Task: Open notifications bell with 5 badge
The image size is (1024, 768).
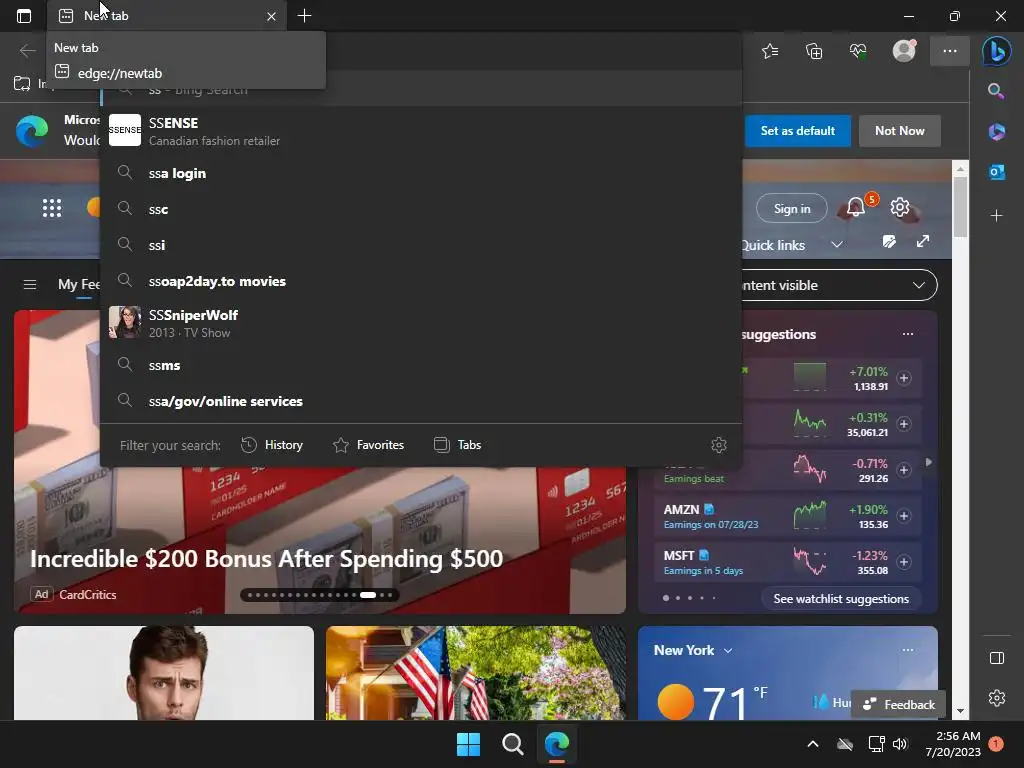Action: [x=857, y=207]
